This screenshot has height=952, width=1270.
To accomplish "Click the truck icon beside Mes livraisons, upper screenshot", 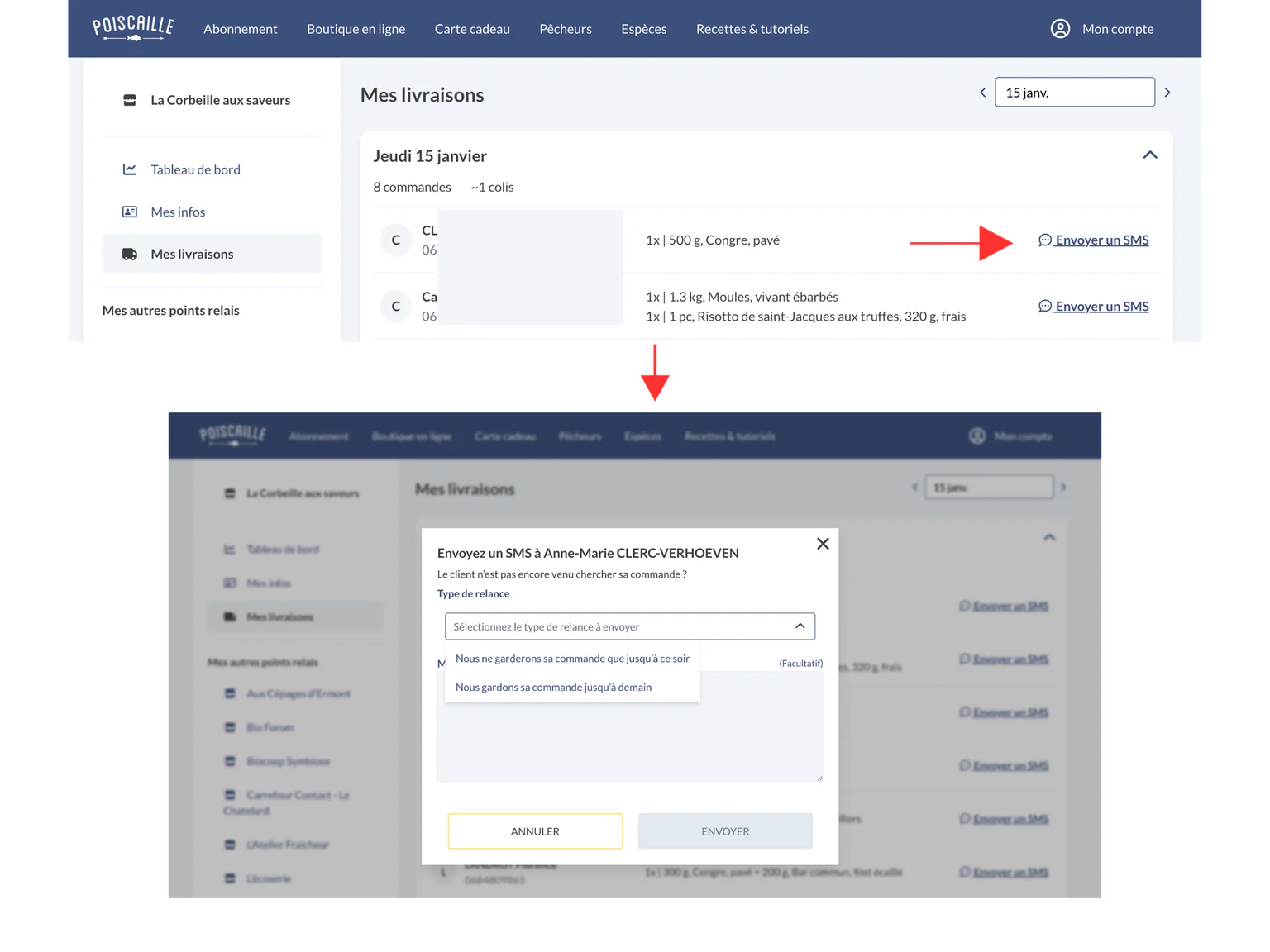I will (130, 254).
